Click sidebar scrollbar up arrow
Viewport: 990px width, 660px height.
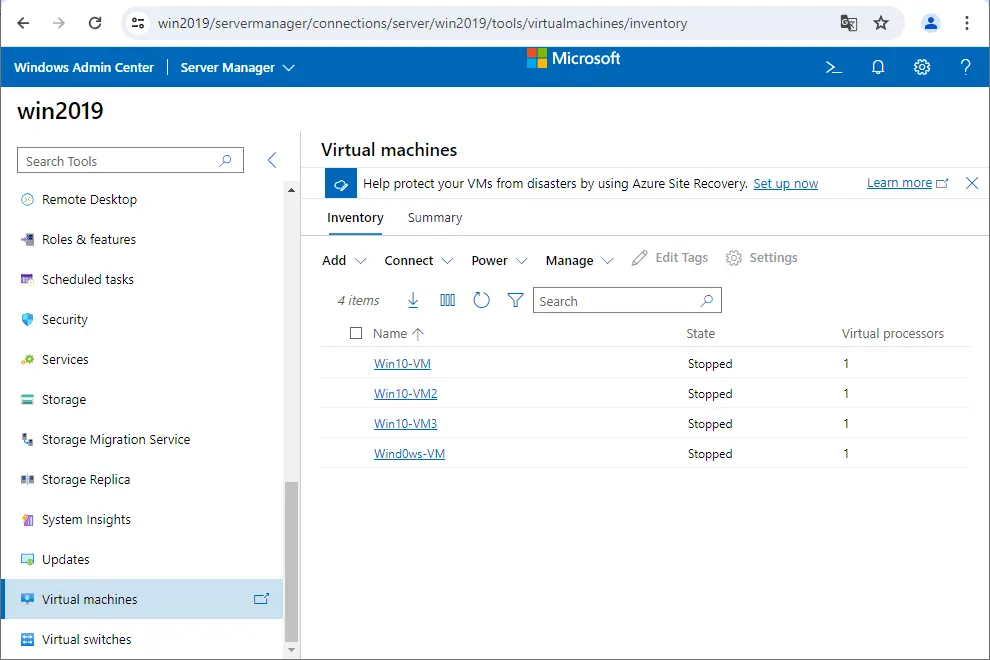pyautogui.click(x=291, y=190)
